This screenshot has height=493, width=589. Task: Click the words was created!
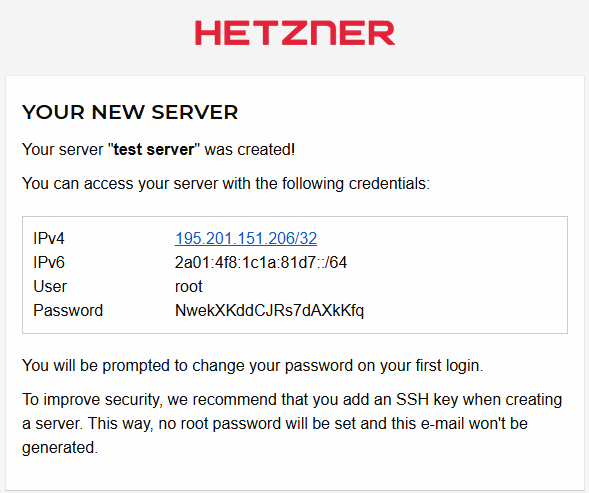tap(250, 150)
